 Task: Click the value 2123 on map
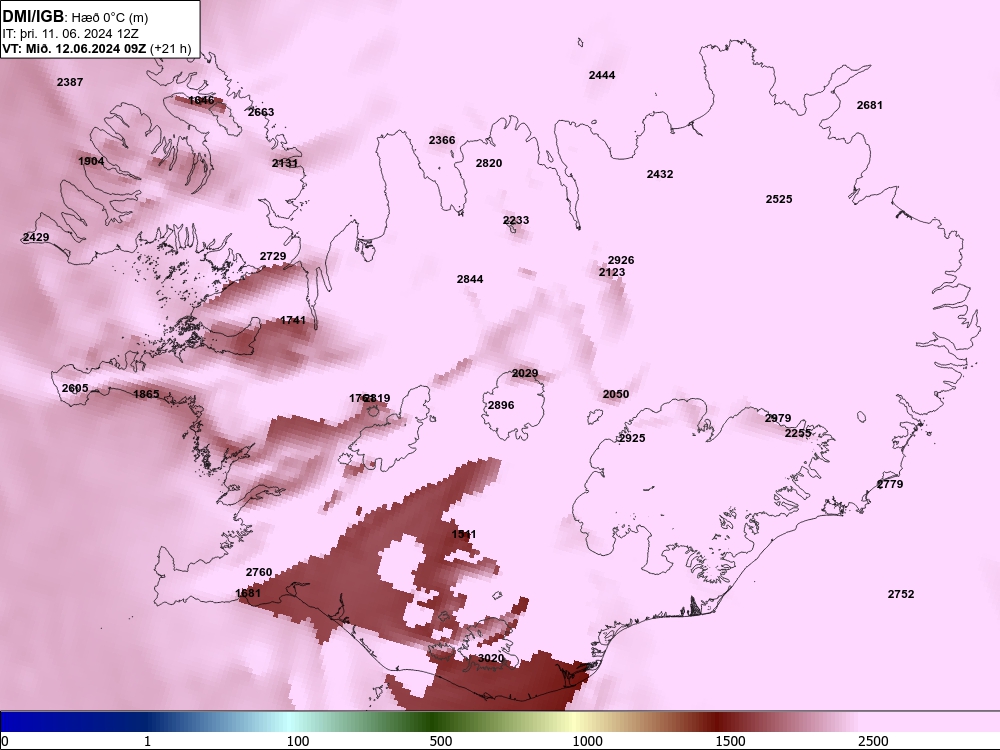[612, 272]
